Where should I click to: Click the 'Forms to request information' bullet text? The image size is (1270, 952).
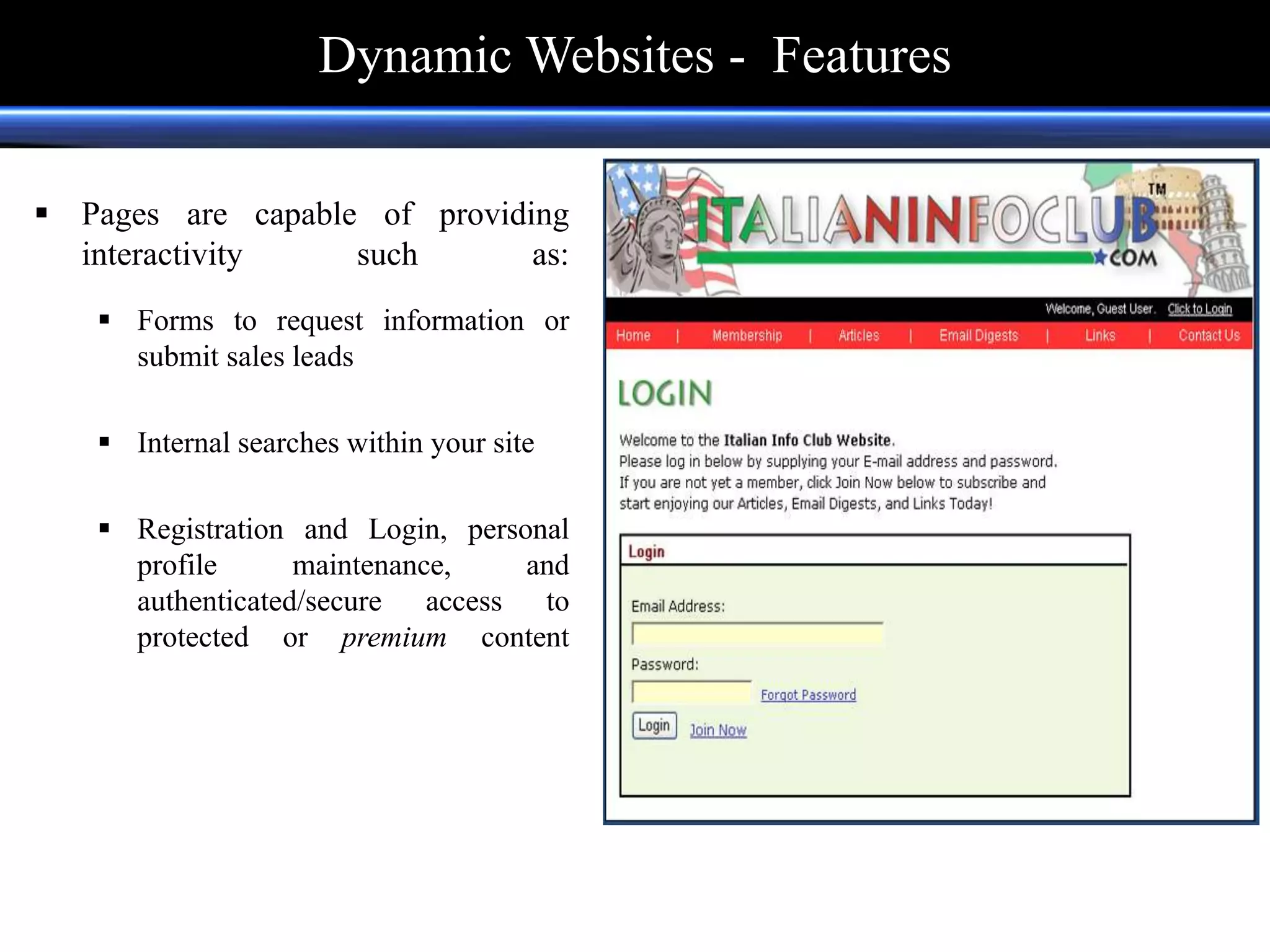click(x=353, y=338)
